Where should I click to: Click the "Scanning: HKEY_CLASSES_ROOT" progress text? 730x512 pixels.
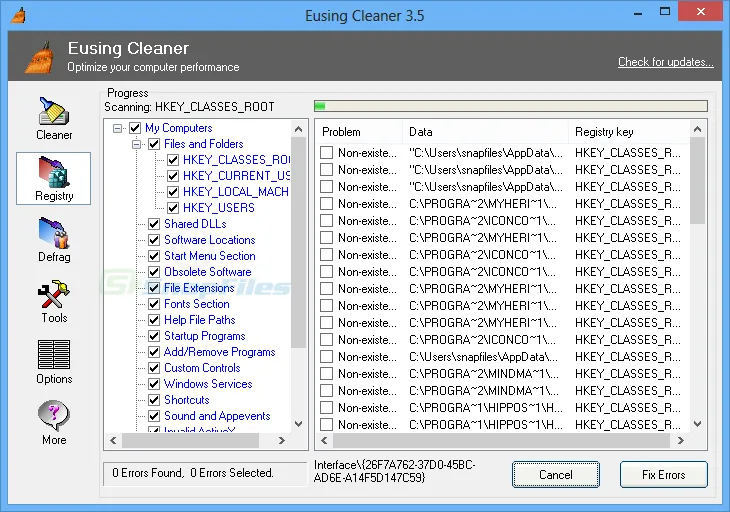(189, 107)
